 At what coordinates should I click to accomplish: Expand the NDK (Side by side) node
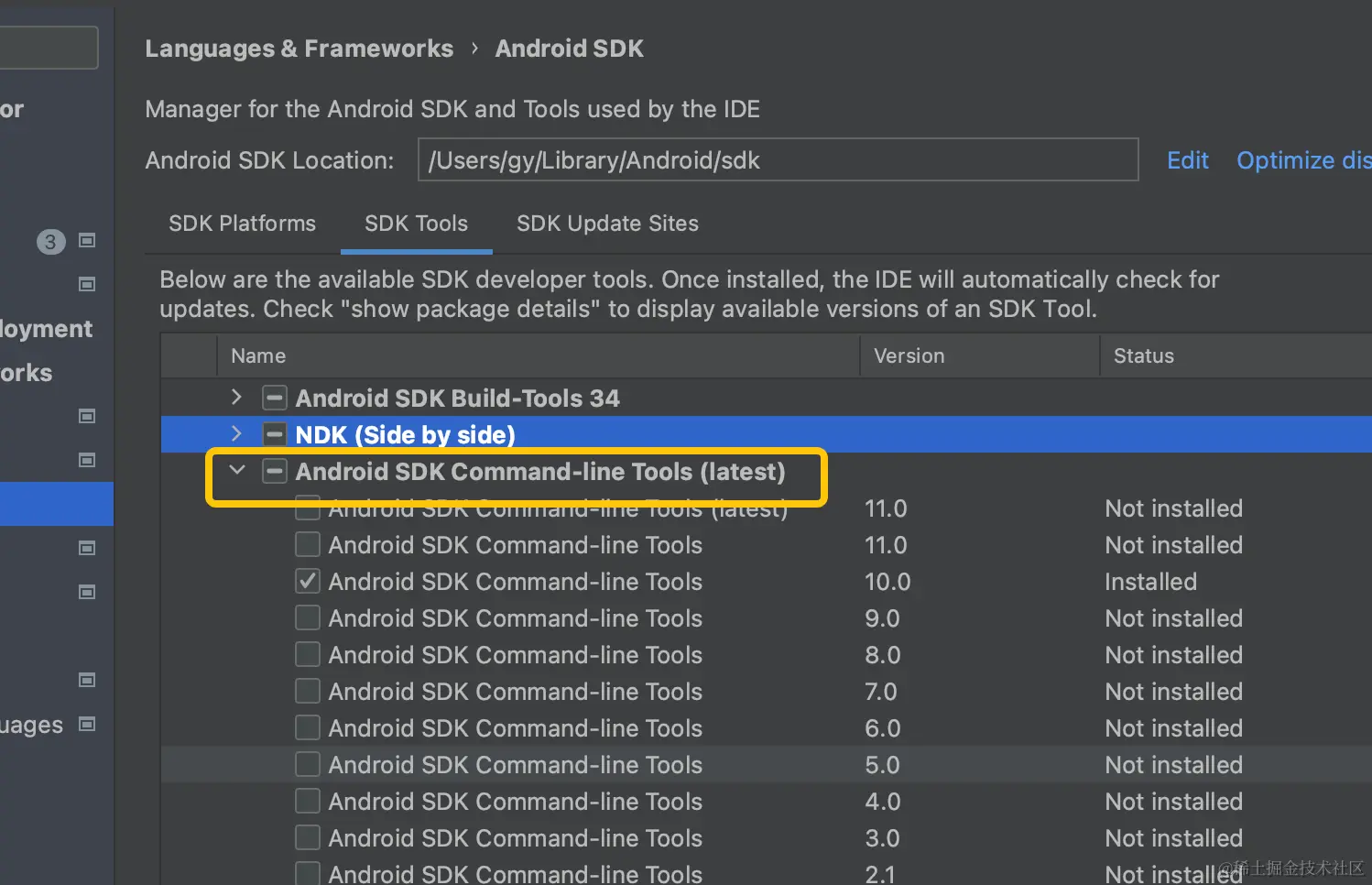(236, 433)
